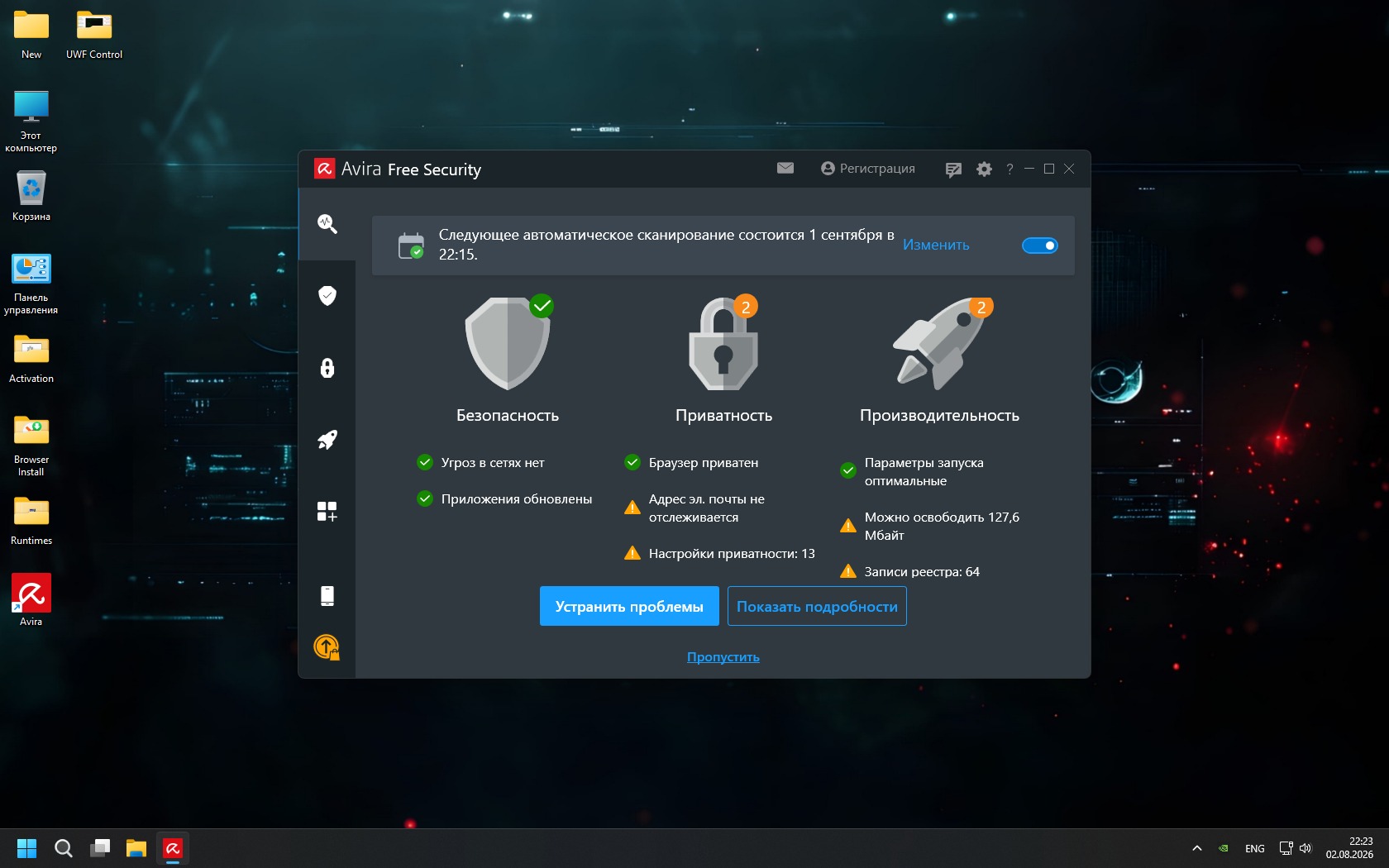Click the Avira logo in title bar

pos(324,169)
